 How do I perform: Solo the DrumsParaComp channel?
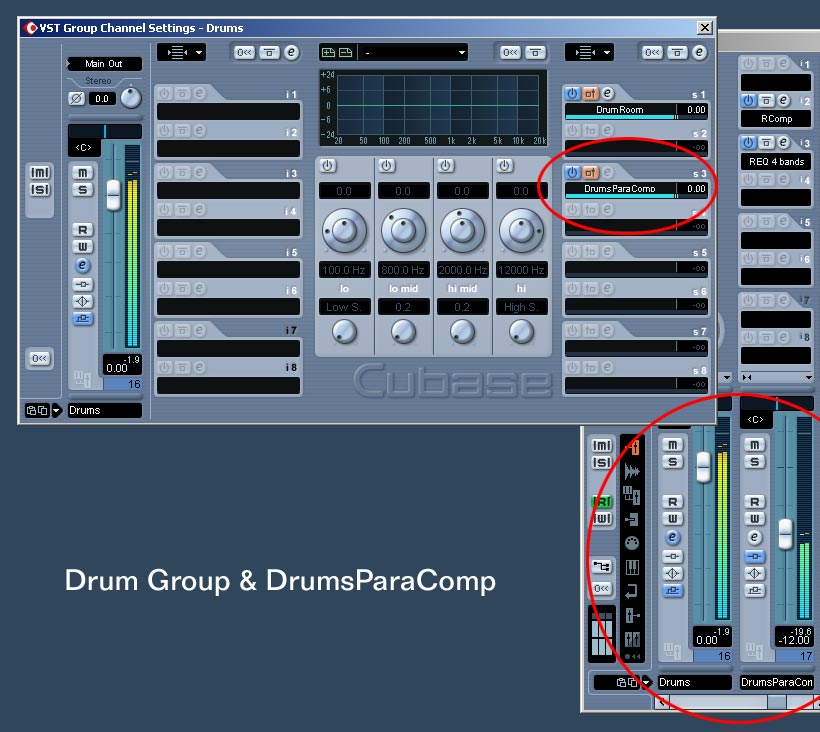click(x=755, y=460)
